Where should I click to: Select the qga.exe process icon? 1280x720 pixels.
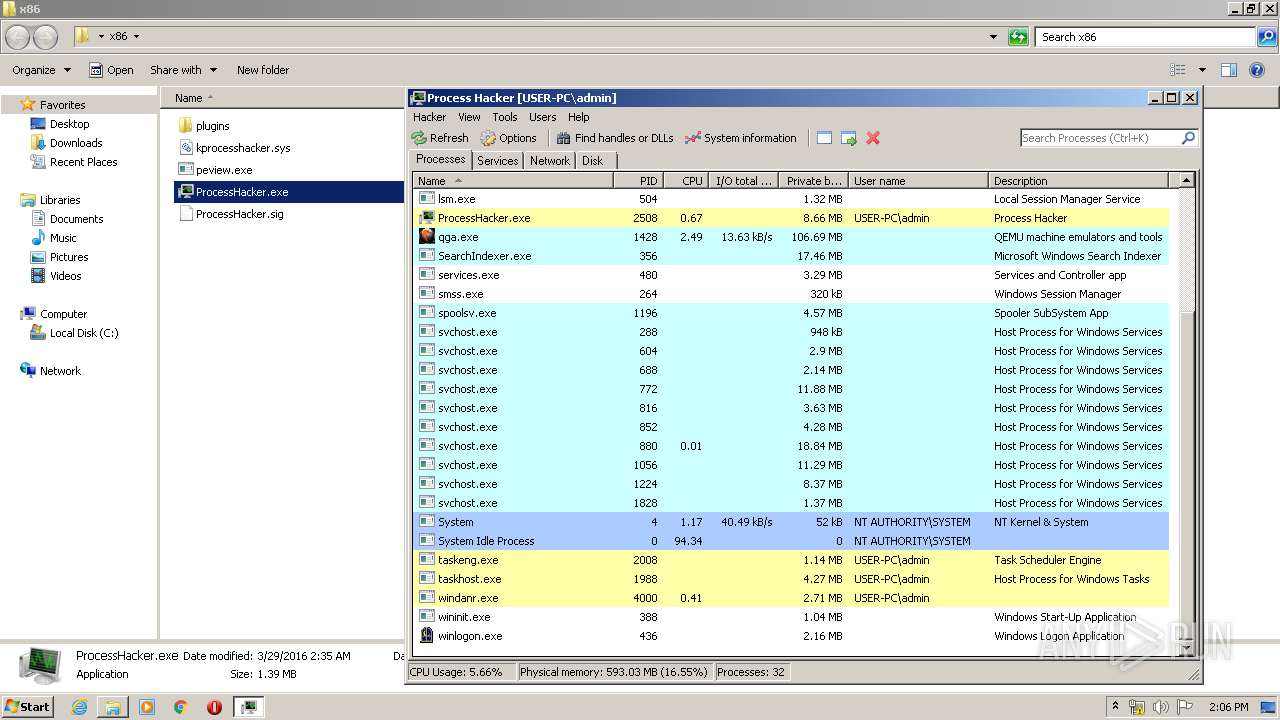pos(427,237)
